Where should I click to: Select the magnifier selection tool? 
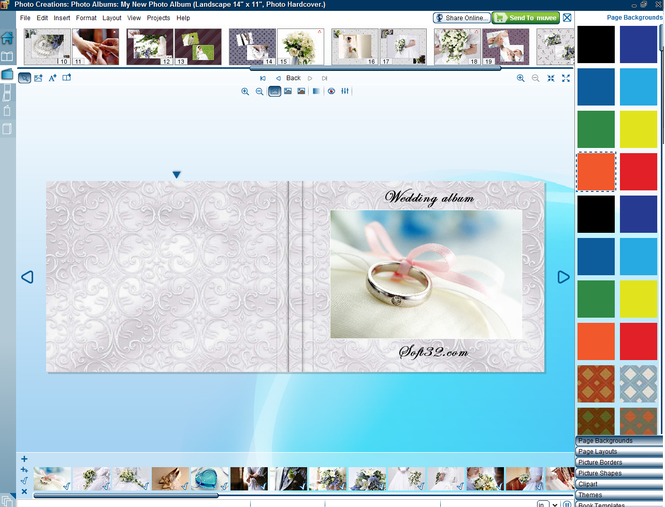(x=25, y=78)
